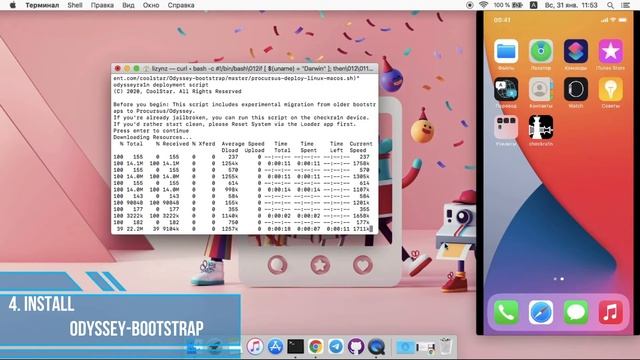Screen dimensions: 640x360
Task: Launch the Watch app on iPhone
Action: 576,89
